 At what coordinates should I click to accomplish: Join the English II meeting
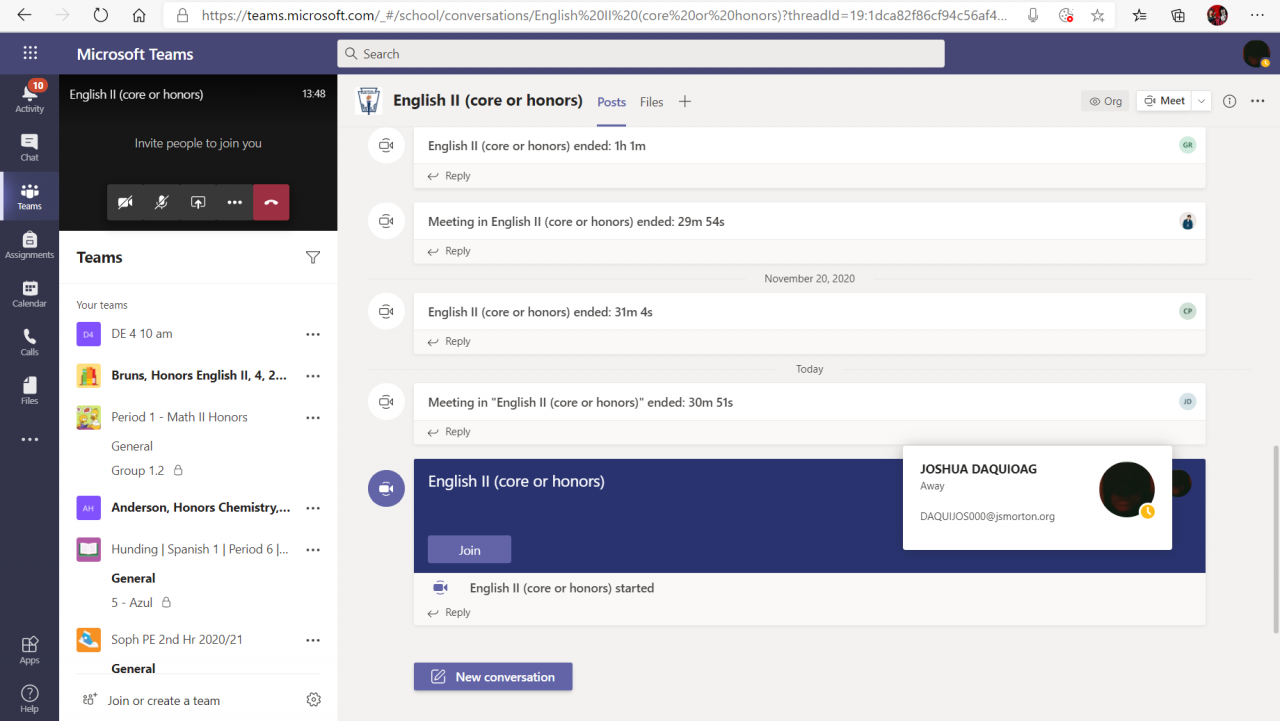pos(469,550)
